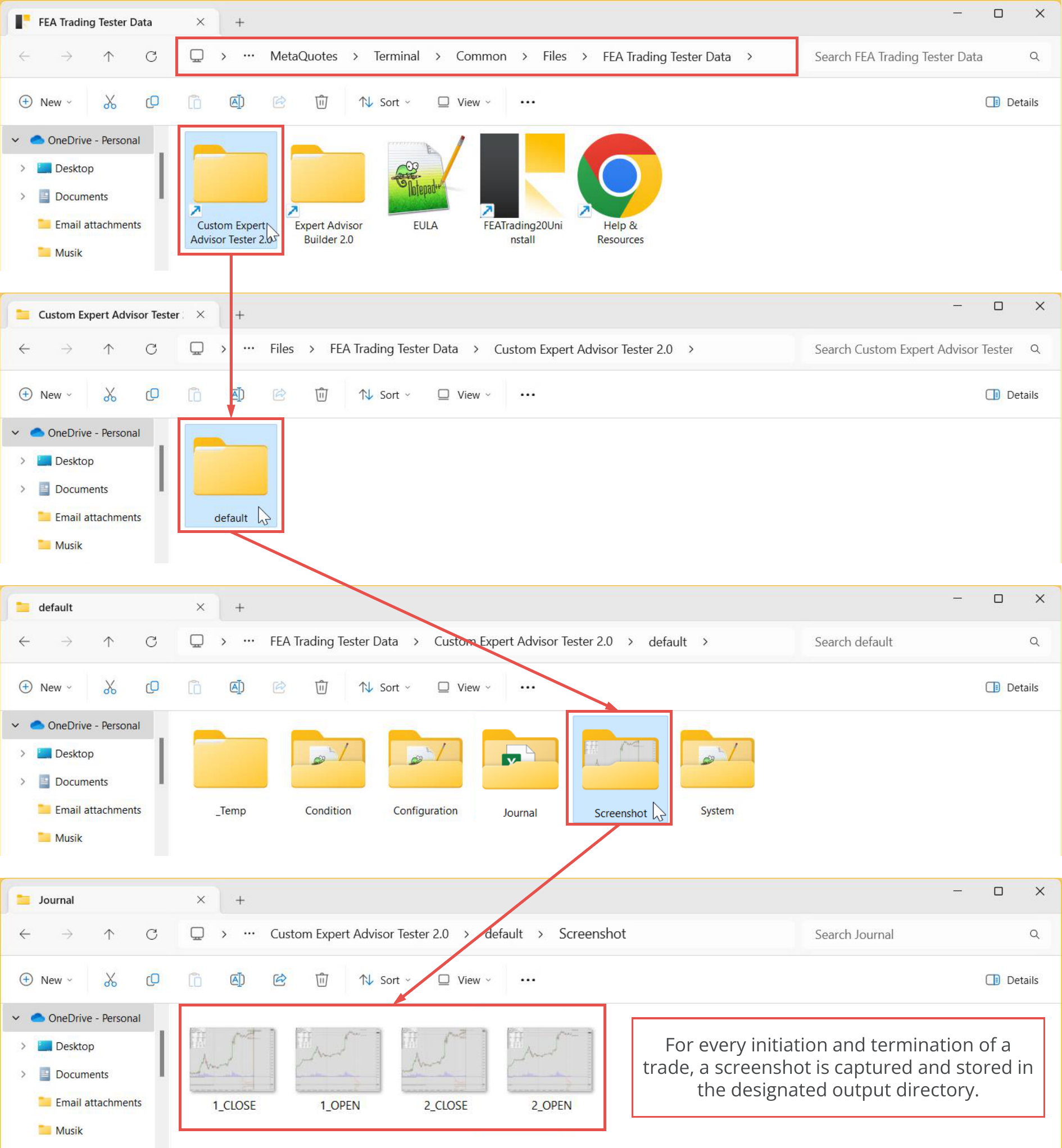Click Delete icon in default window toolbar
The height and width of the screenshot is (1148, 1062).
click(x=321, y=687)
